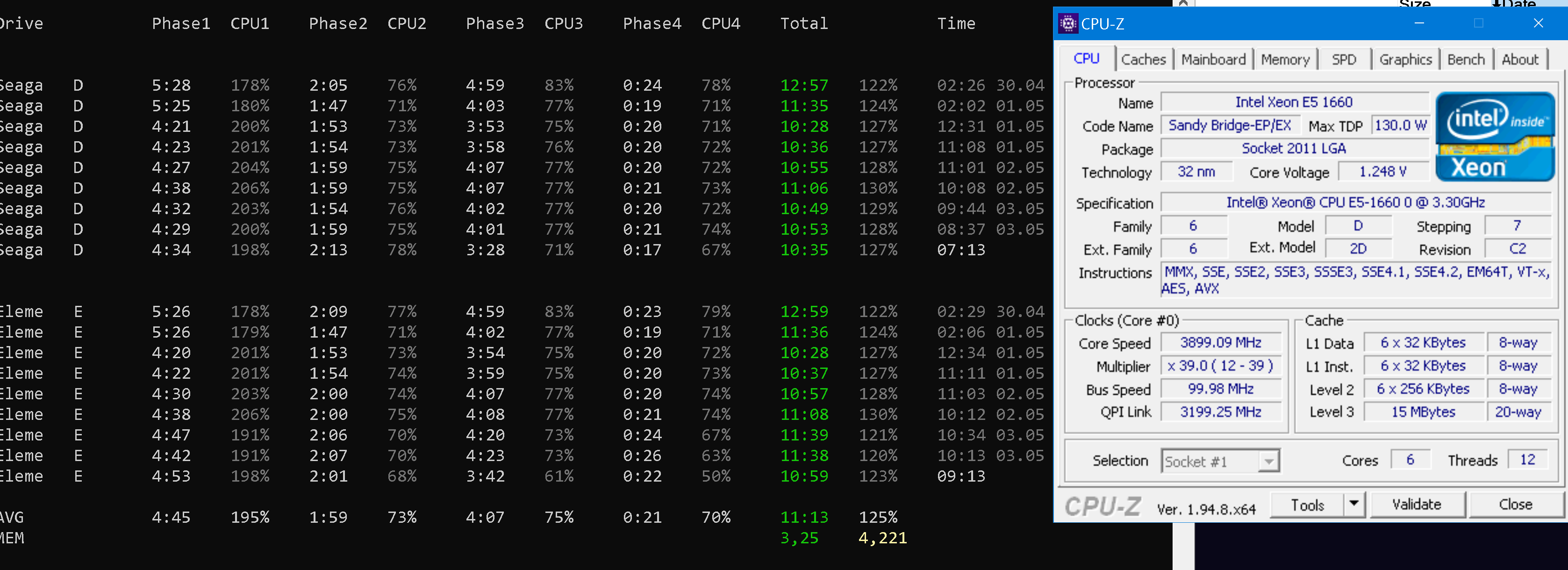Click the Threads value 12
The height and width of the screenshot is (570, 1568).
1527,459
